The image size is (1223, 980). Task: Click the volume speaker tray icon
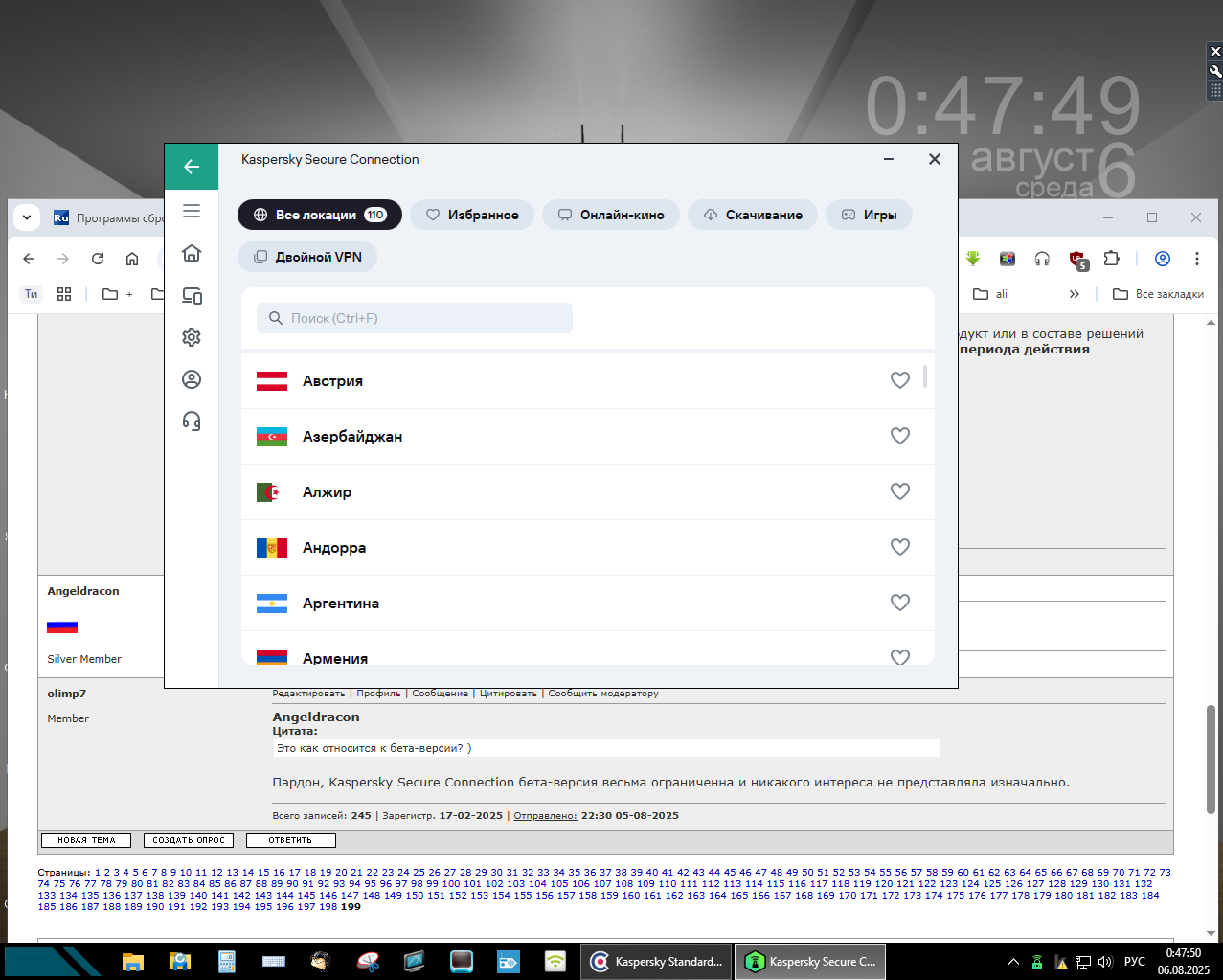[1105, 961]
